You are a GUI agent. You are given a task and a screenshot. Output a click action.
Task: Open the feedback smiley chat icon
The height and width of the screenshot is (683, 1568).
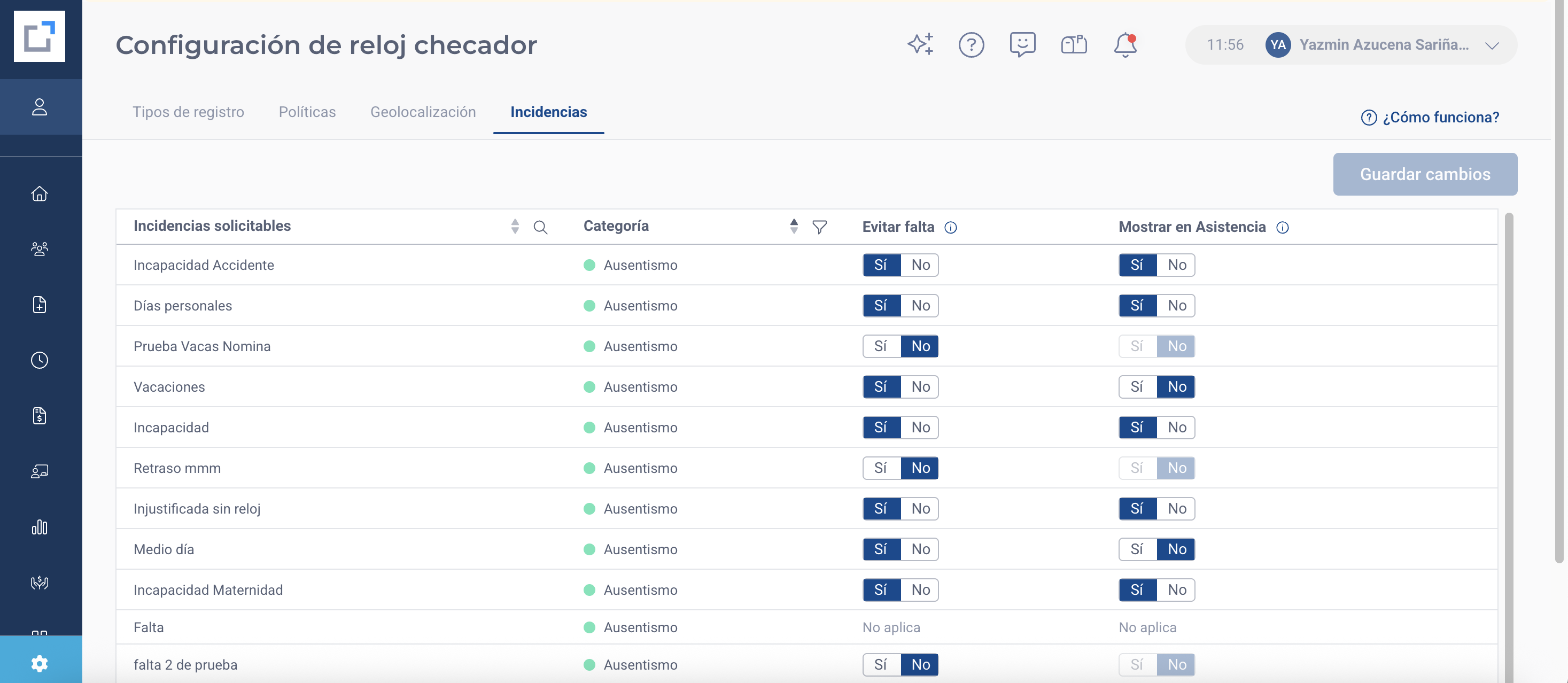click(1022, 44)
